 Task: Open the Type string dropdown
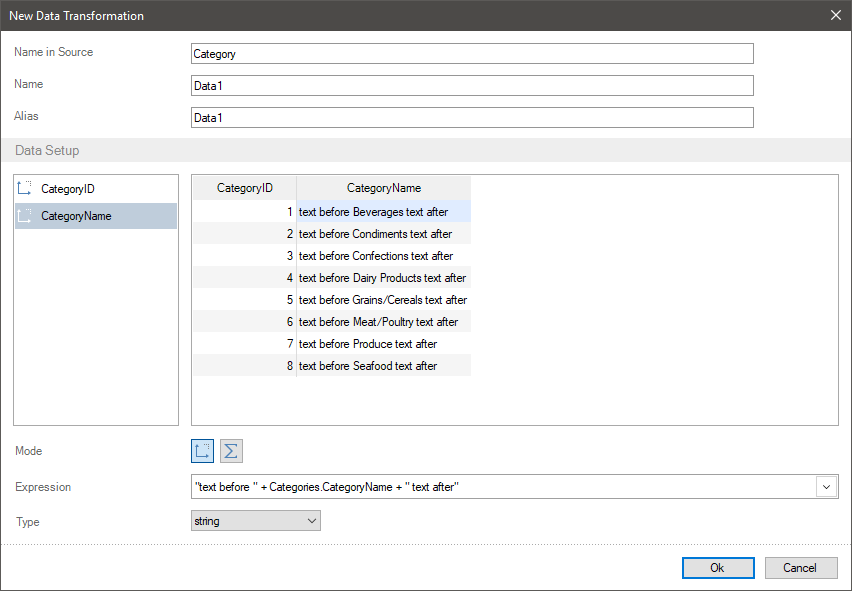click(255, 521)
